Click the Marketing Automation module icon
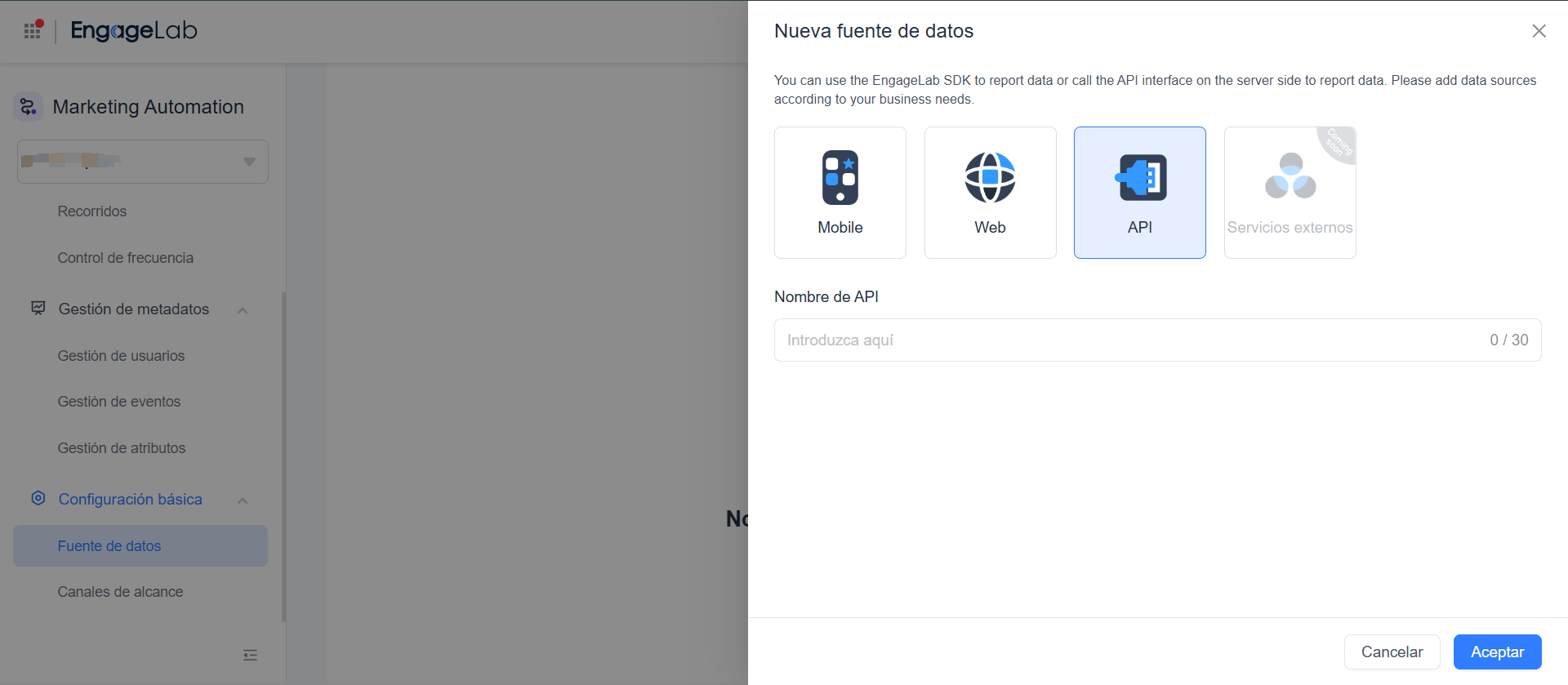The height and width of the screenshot is (685, 1568). [29, 107]
